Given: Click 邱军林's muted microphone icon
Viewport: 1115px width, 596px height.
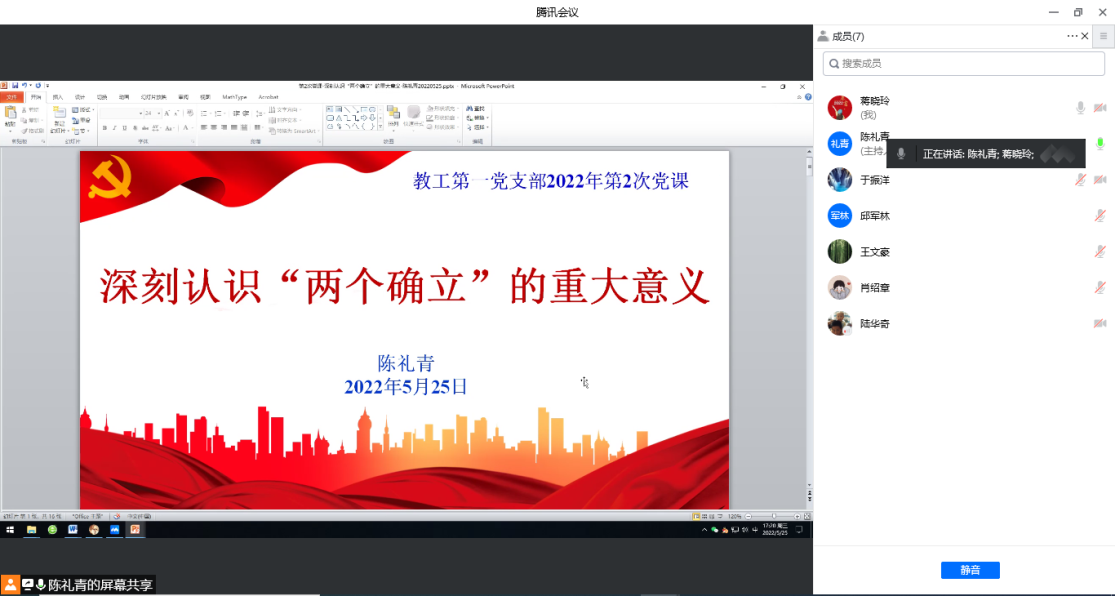Looking at the screenshot, I should [1100, 216].
